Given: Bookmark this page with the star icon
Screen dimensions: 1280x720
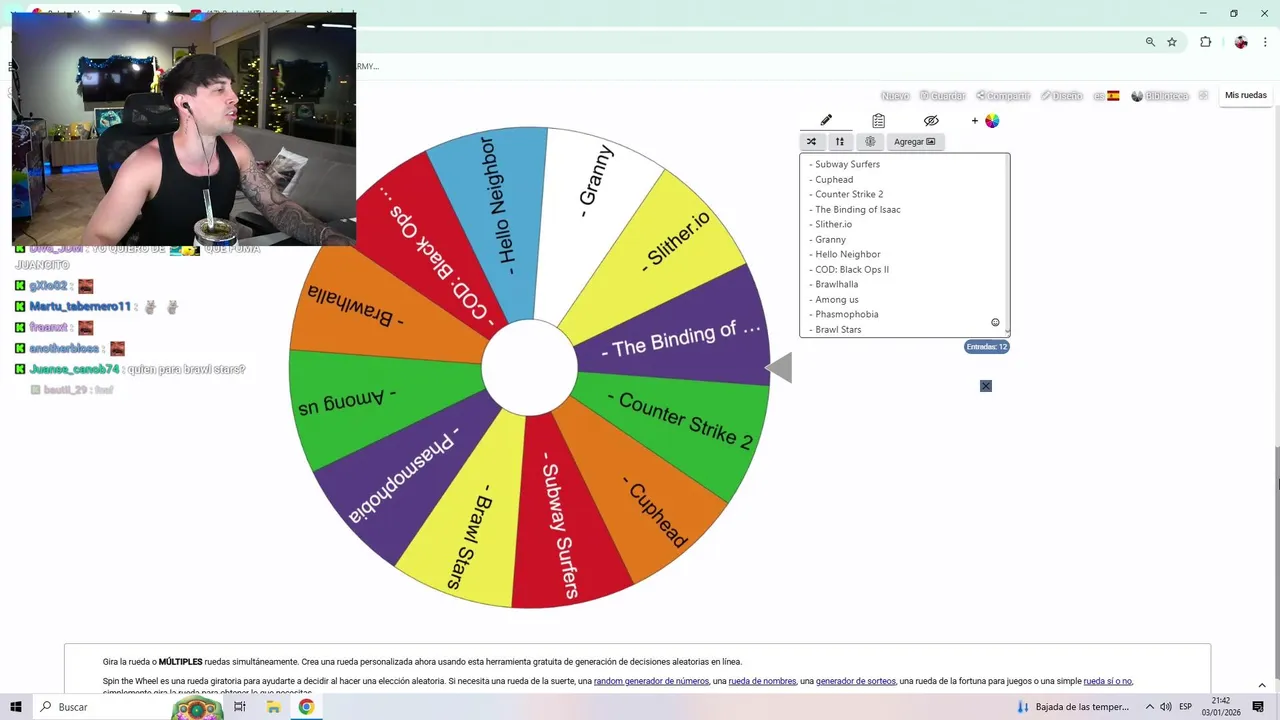Looking at the screenshot, I should pyautogui.click(x=1172, y=42).
